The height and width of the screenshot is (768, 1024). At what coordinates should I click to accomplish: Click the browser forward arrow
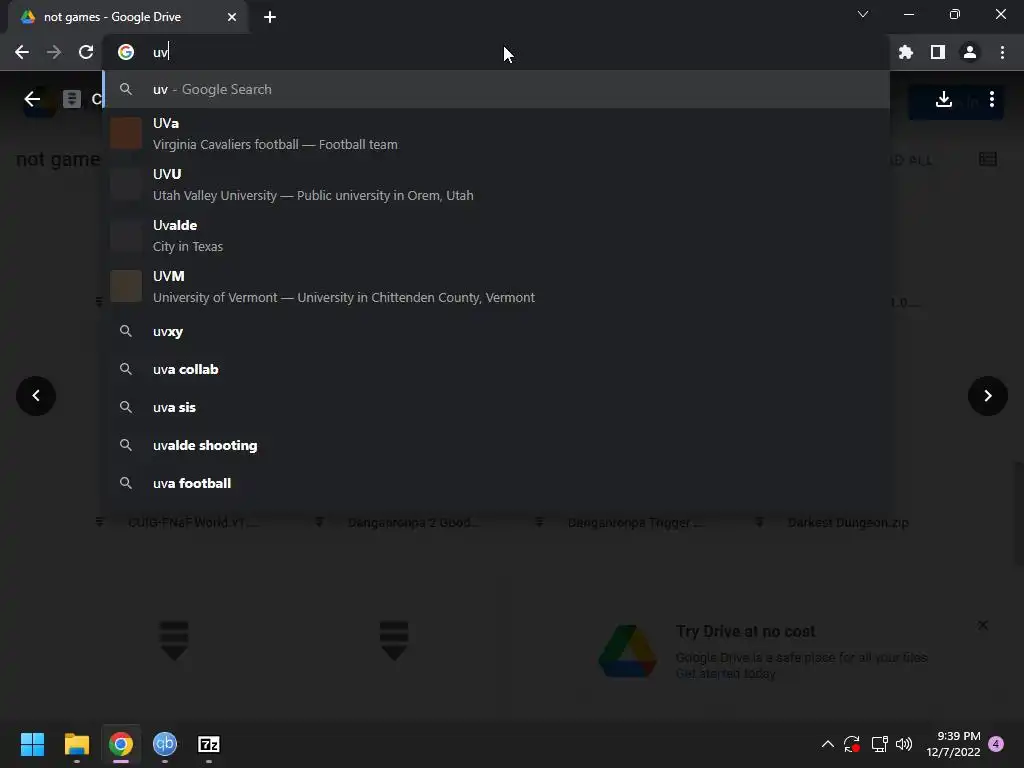[54, 52]
